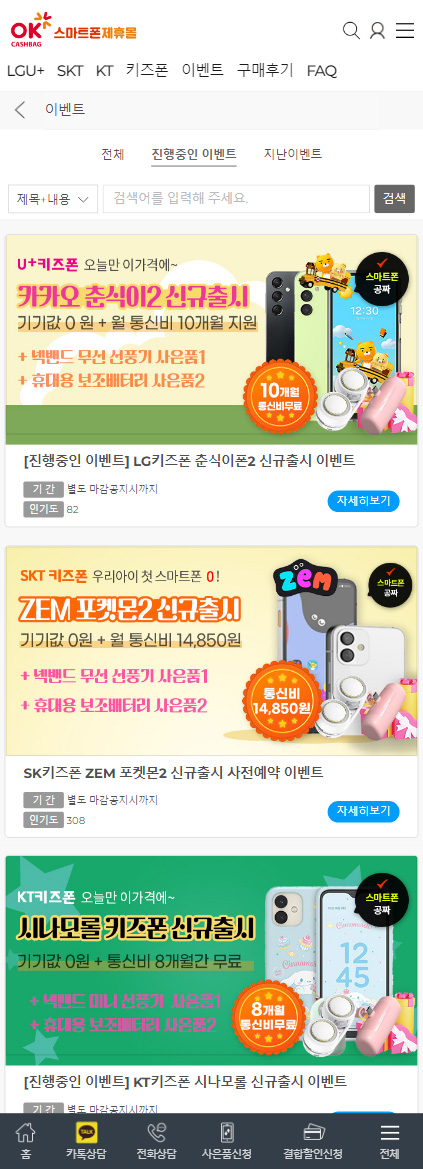The height and width of the screenshot is (1169, 423).
Task: Click 자세히보기 for the LG키즈폰 event
Action: 363,501
